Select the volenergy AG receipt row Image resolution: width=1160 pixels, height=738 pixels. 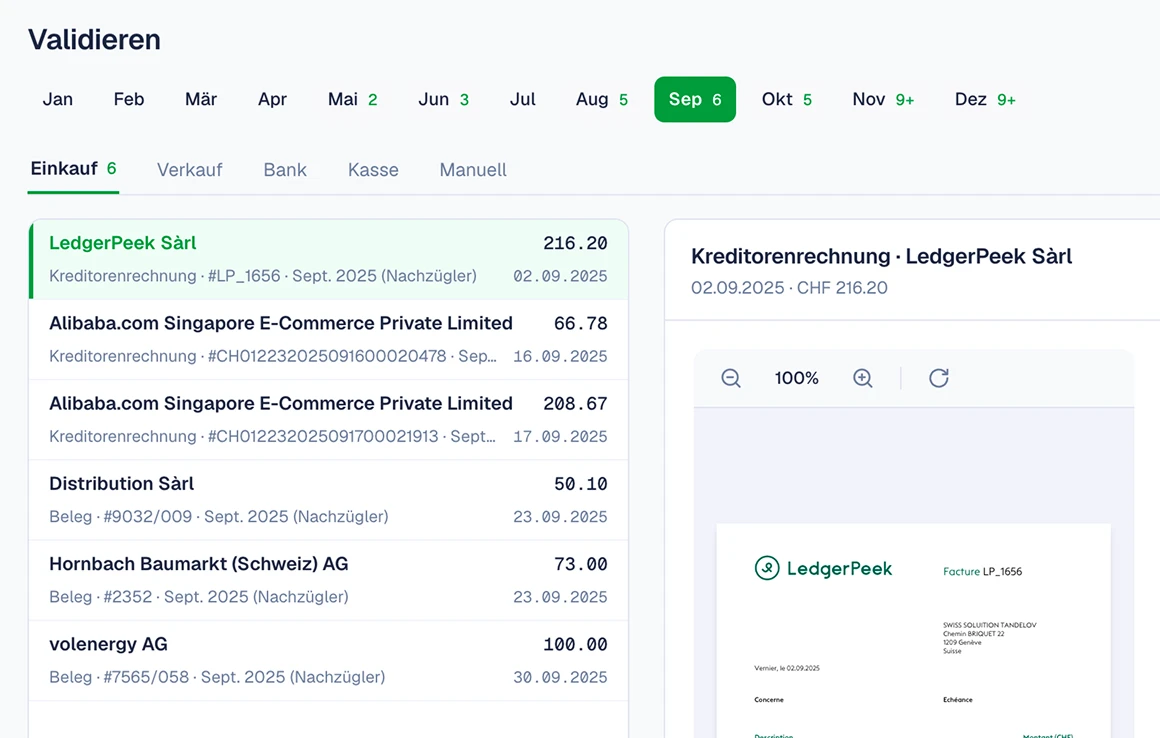click(x=328, y=660)
